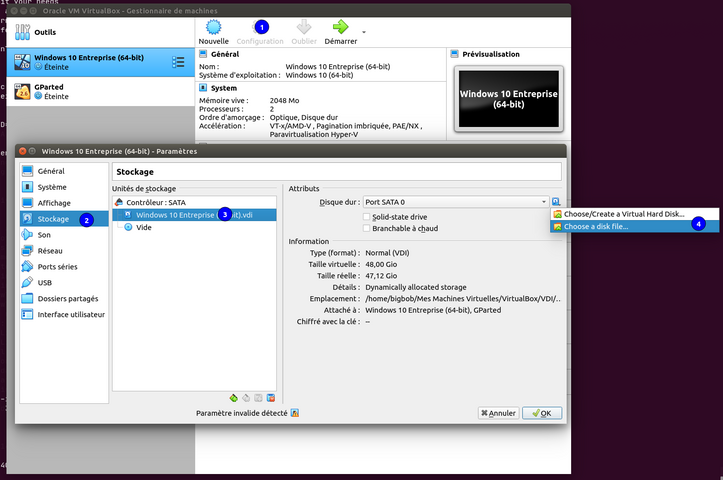The width and height of the screenshot is (723, 480).
Task: Click the greyed add attachment icon
Action: tap(259, 398)
